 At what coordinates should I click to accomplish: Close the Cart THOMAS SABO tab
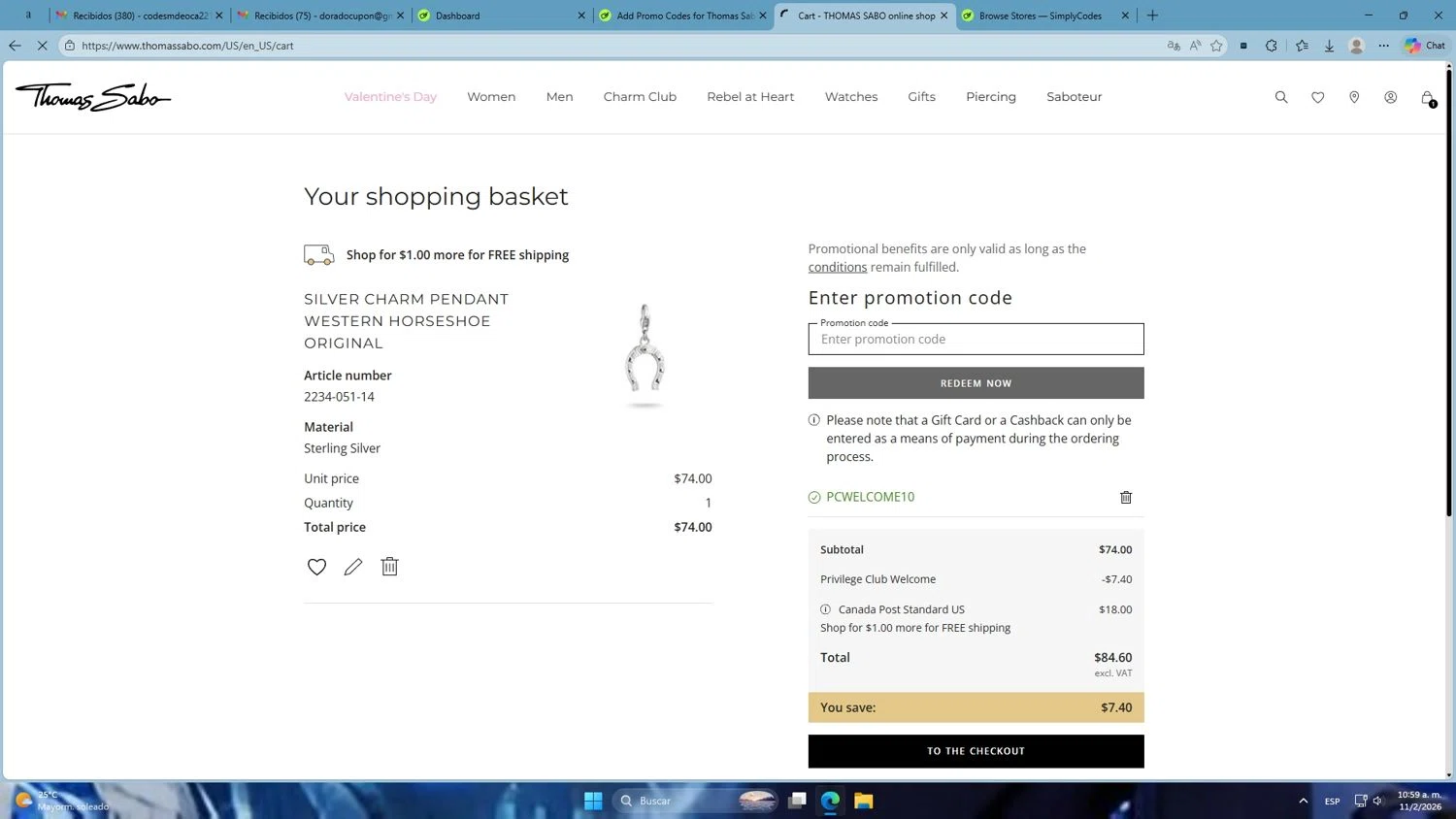943,16
